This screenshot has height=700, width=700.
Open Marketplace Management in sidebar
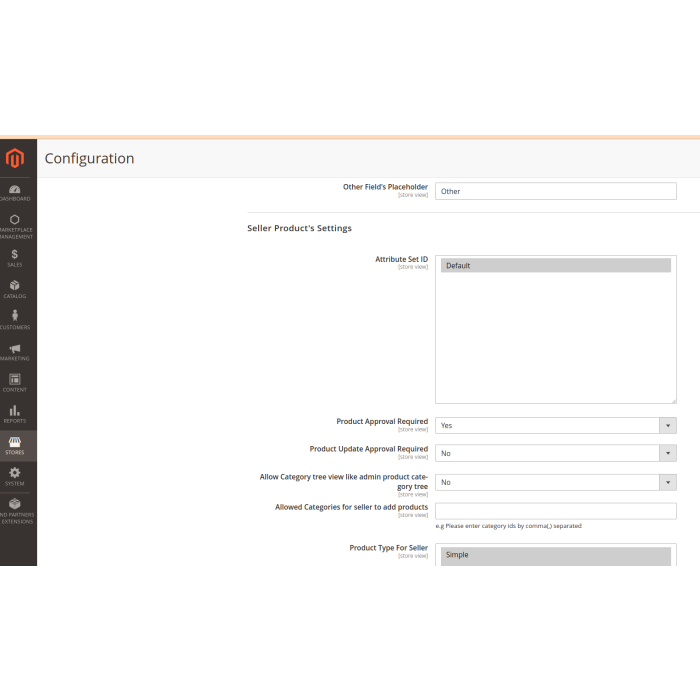(15, 224)
